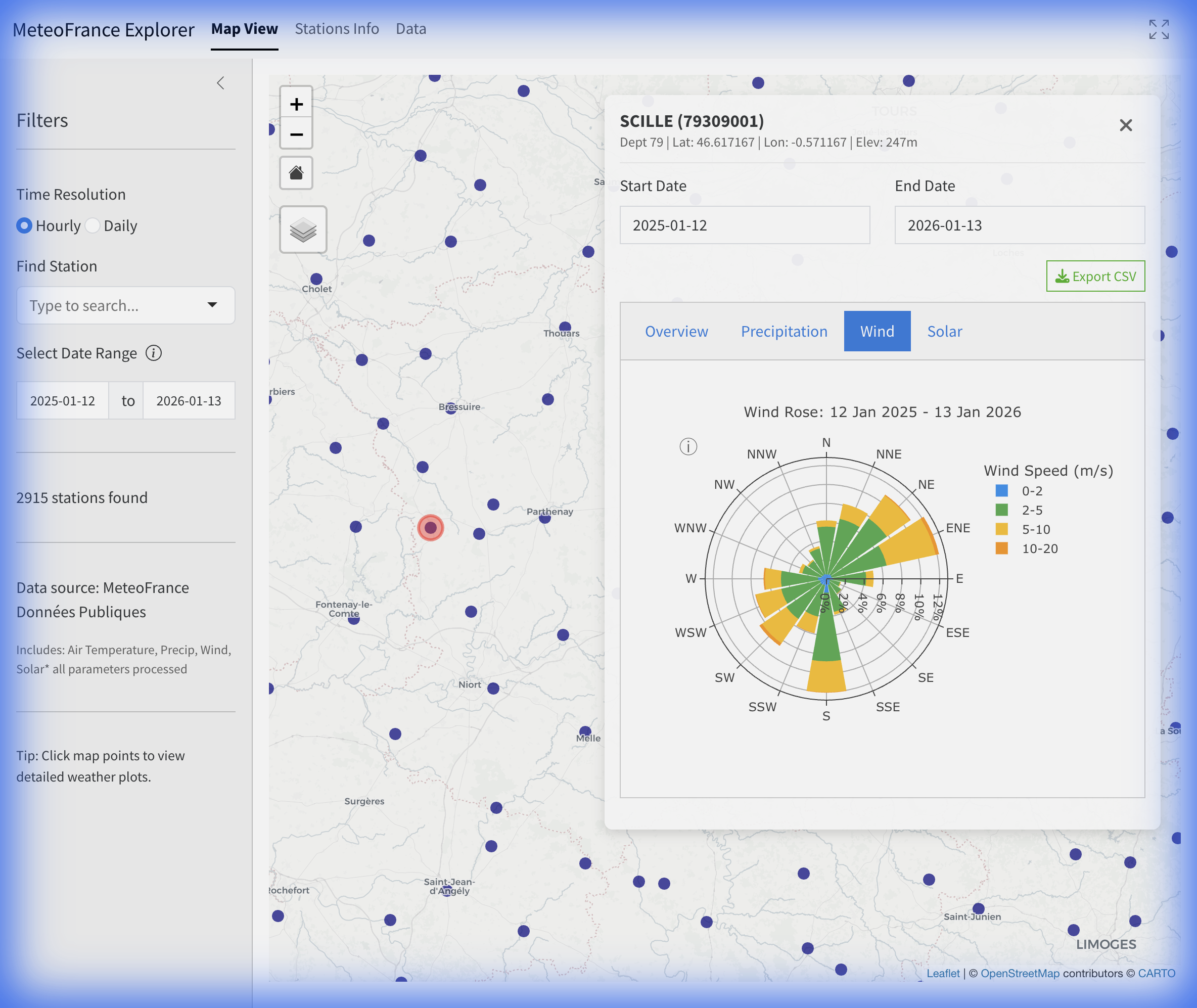
Task: Close the SCILLE station panel
Action: tap(1125, 125)
